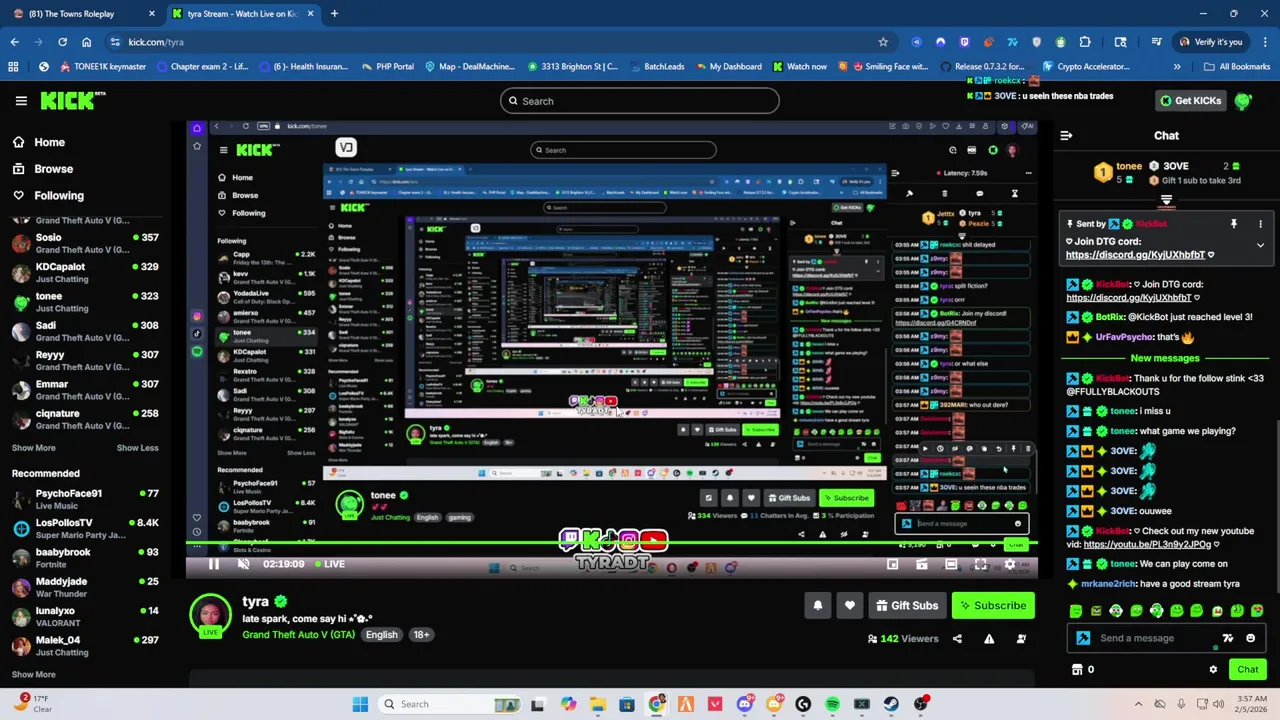Click the Gift Subs button
The width and height of the screenshot is (1280, 720).
point(906,605)
